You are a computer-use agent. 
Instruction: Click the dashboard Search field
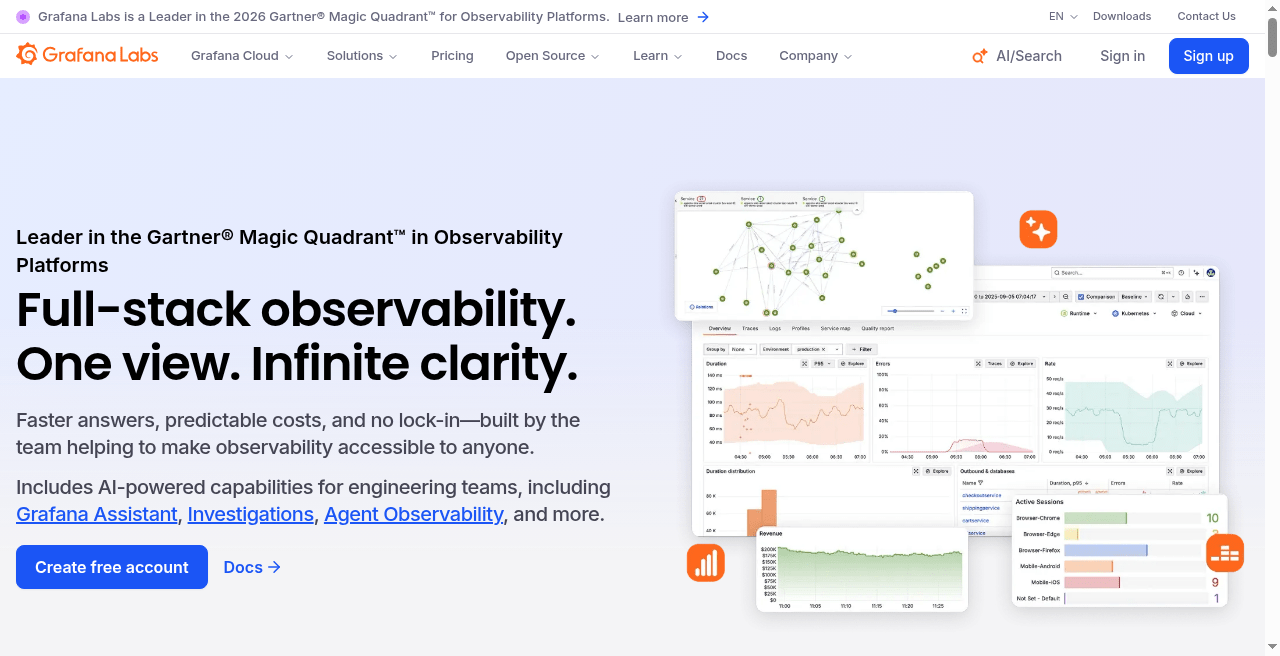(1112, 273)
